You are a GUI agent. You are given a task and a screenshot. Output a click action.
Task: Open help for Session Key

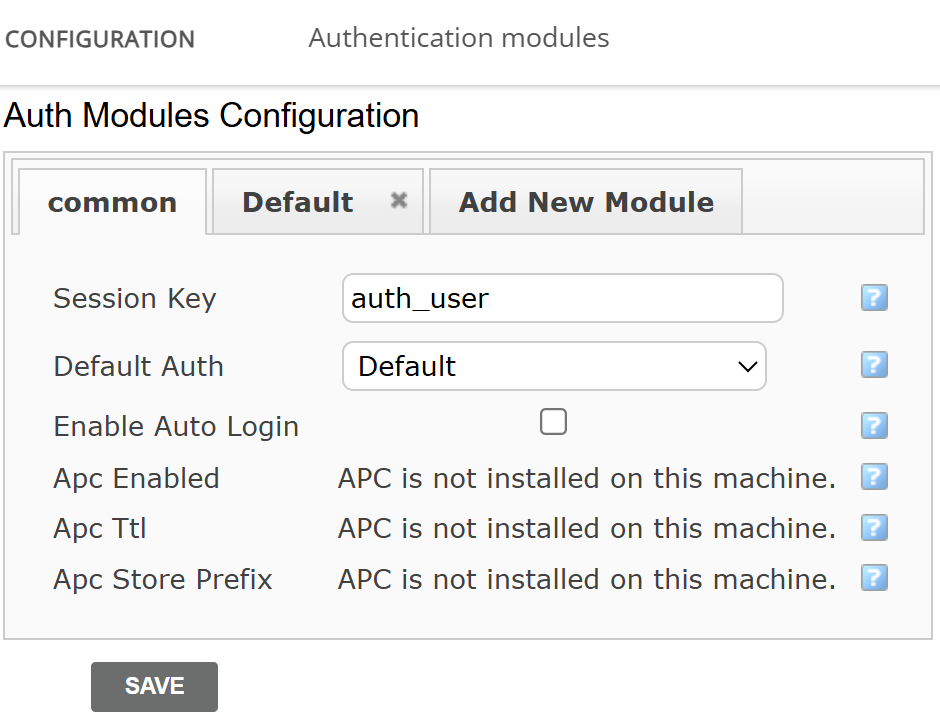[x=873, y=298]
